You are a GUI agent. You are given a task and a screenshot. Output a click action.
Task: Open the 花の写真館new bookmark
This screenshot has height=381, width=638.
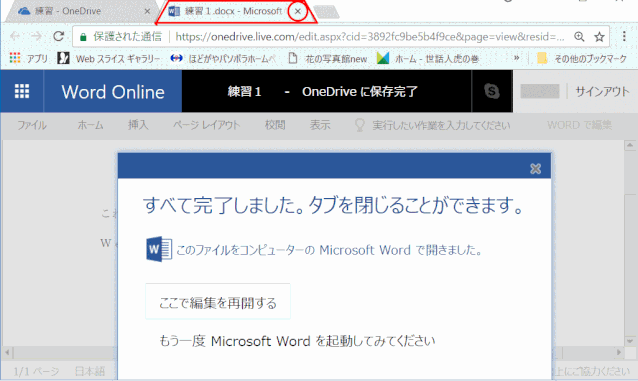pyautogui.click(x=328, y=59)
